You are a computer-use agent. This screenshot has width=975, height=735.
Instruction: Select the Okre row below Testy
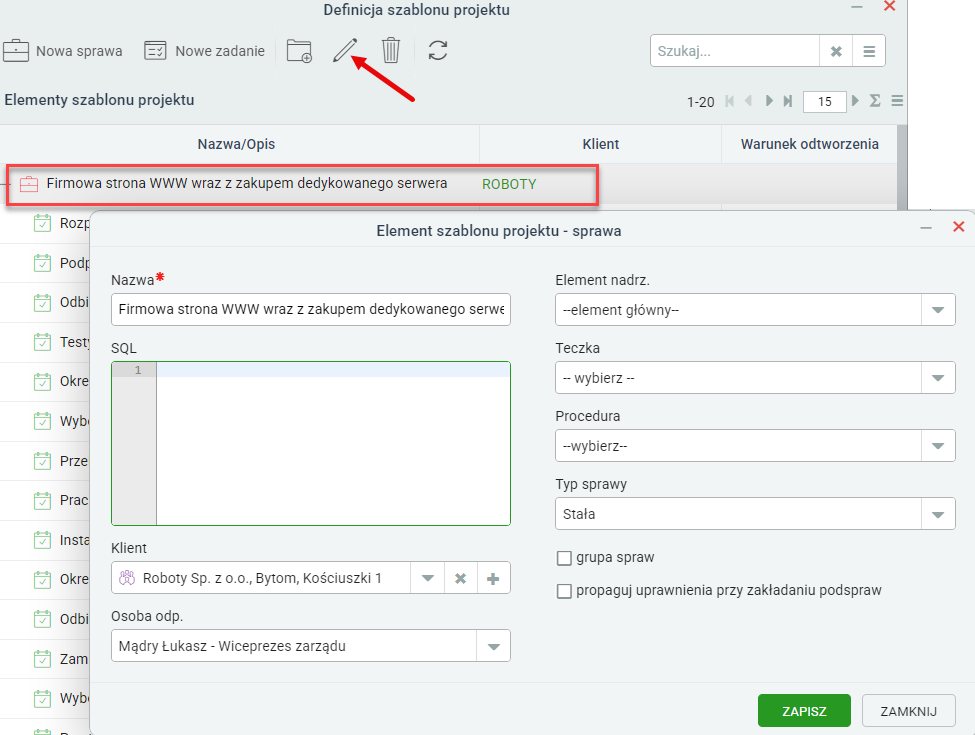coord(45,382)
